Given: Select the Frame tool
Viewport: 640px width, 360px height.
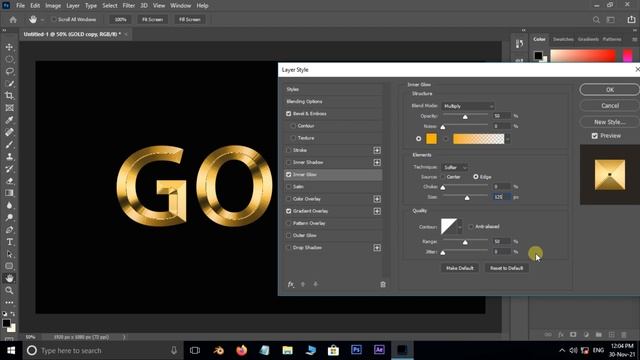Looking at the screenshot, I should pyautogui.click(x=9, y=108).
